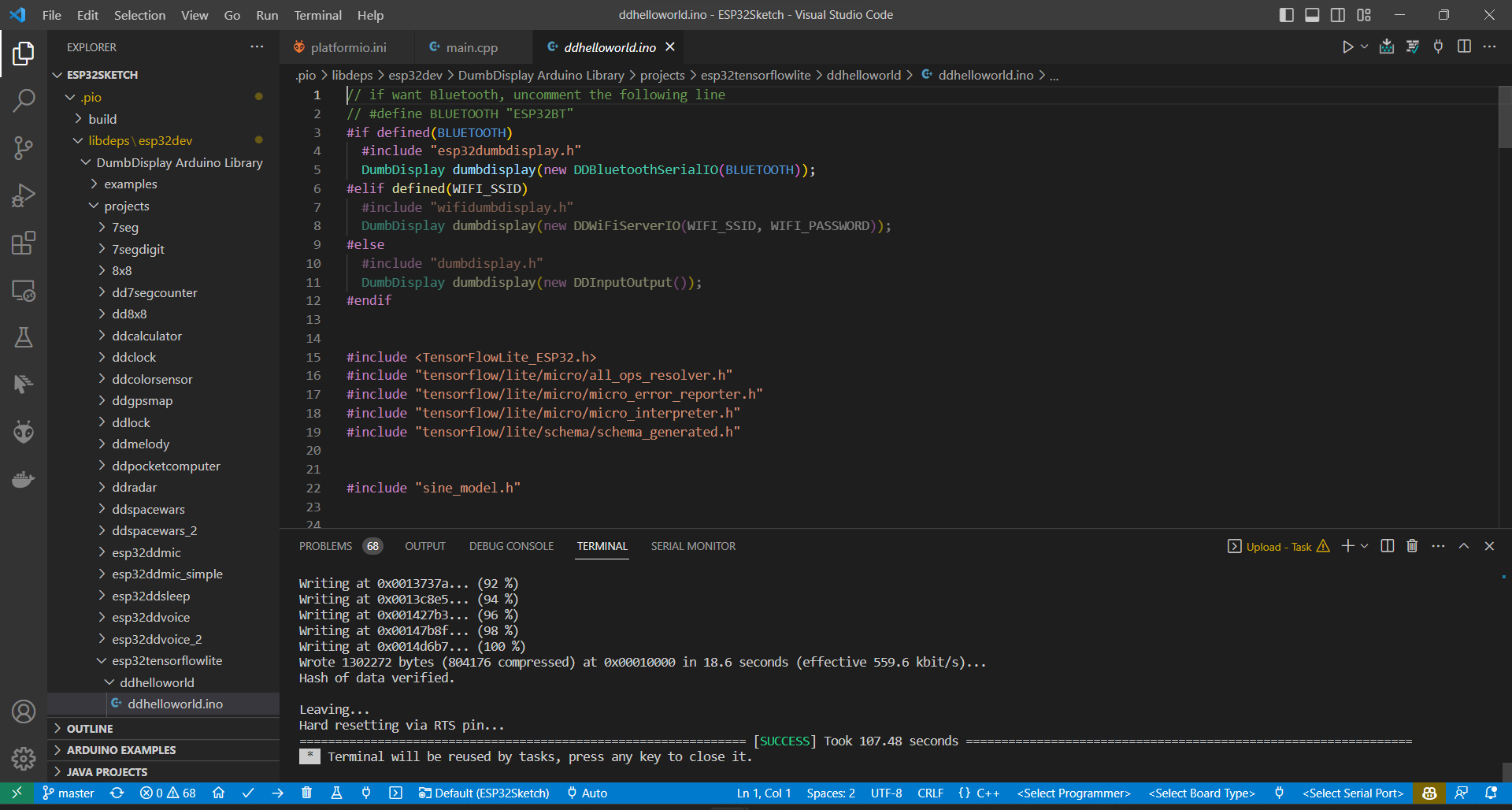Split the terminal panel
This screenshot has width=1512, height=810.
point(1388,546)
